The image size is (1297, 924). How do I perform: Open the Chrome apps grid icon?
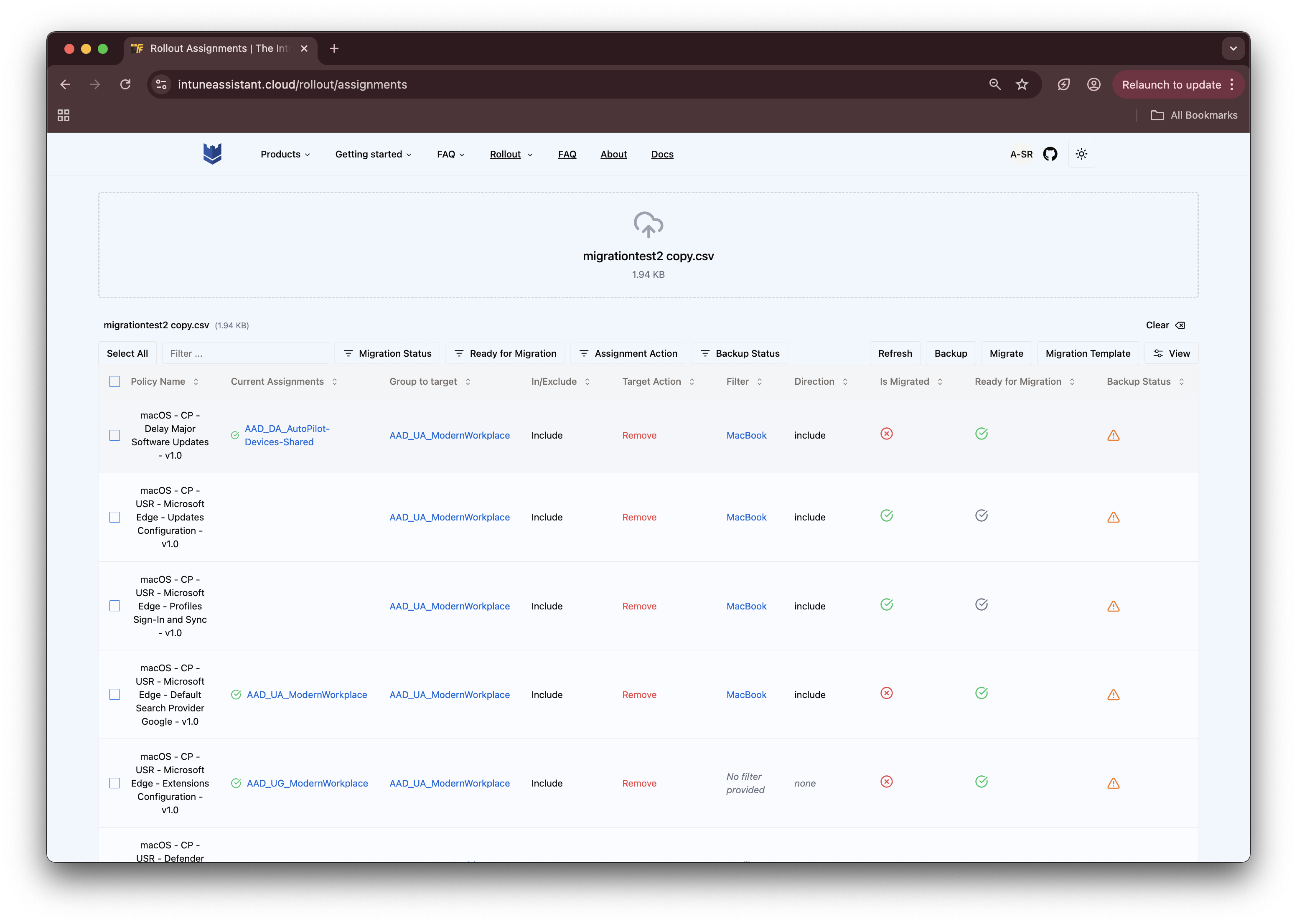(64, 115)
